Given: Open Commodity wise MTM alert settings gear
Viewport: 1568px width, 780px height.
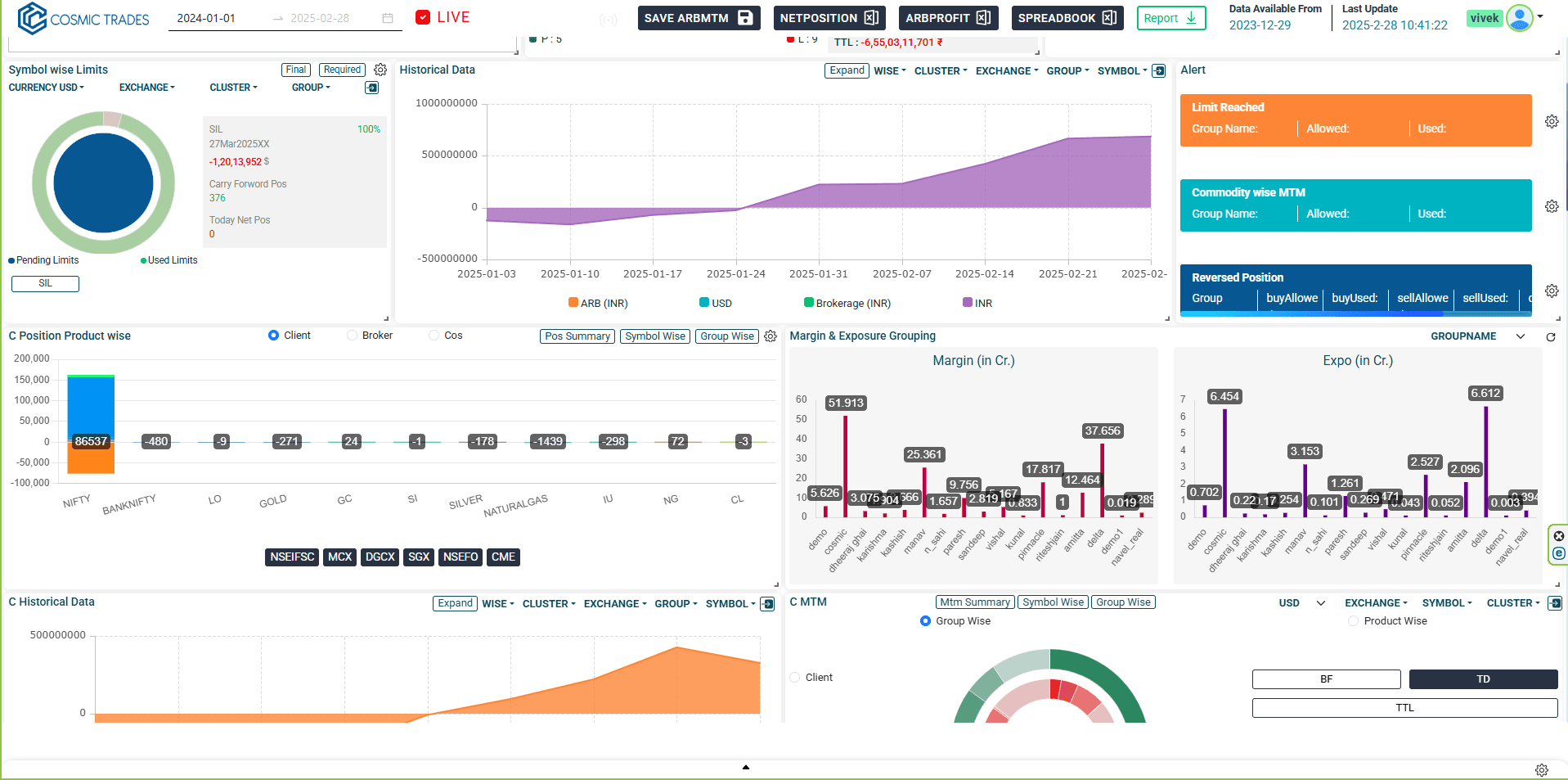Looking at the screenshot, I should pos(1551,206).
